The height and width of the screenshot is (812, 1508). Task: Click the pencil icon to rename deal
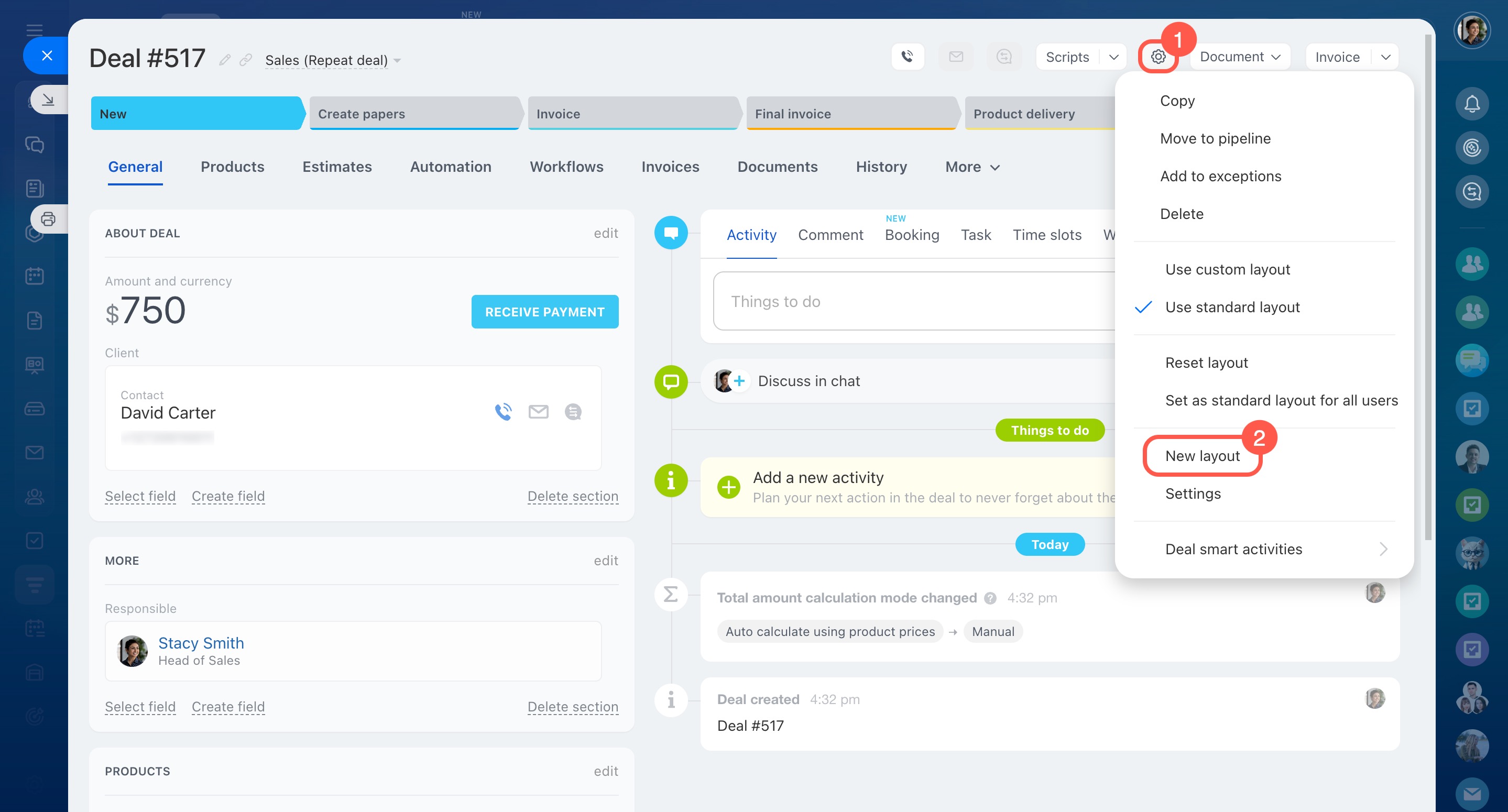pyautogui.click(x=225, y=60)
